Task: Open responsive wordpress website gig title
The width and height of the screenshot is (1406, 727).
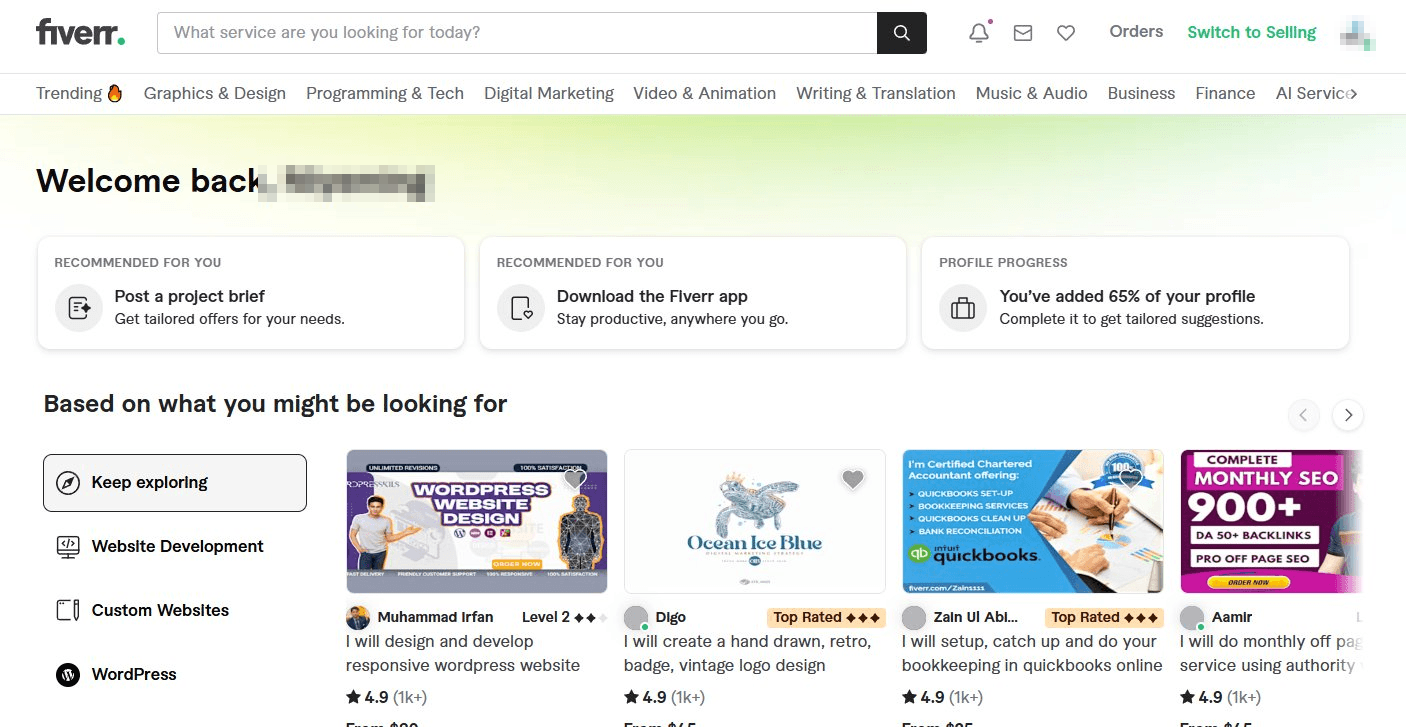Action: tap(463, 653)
